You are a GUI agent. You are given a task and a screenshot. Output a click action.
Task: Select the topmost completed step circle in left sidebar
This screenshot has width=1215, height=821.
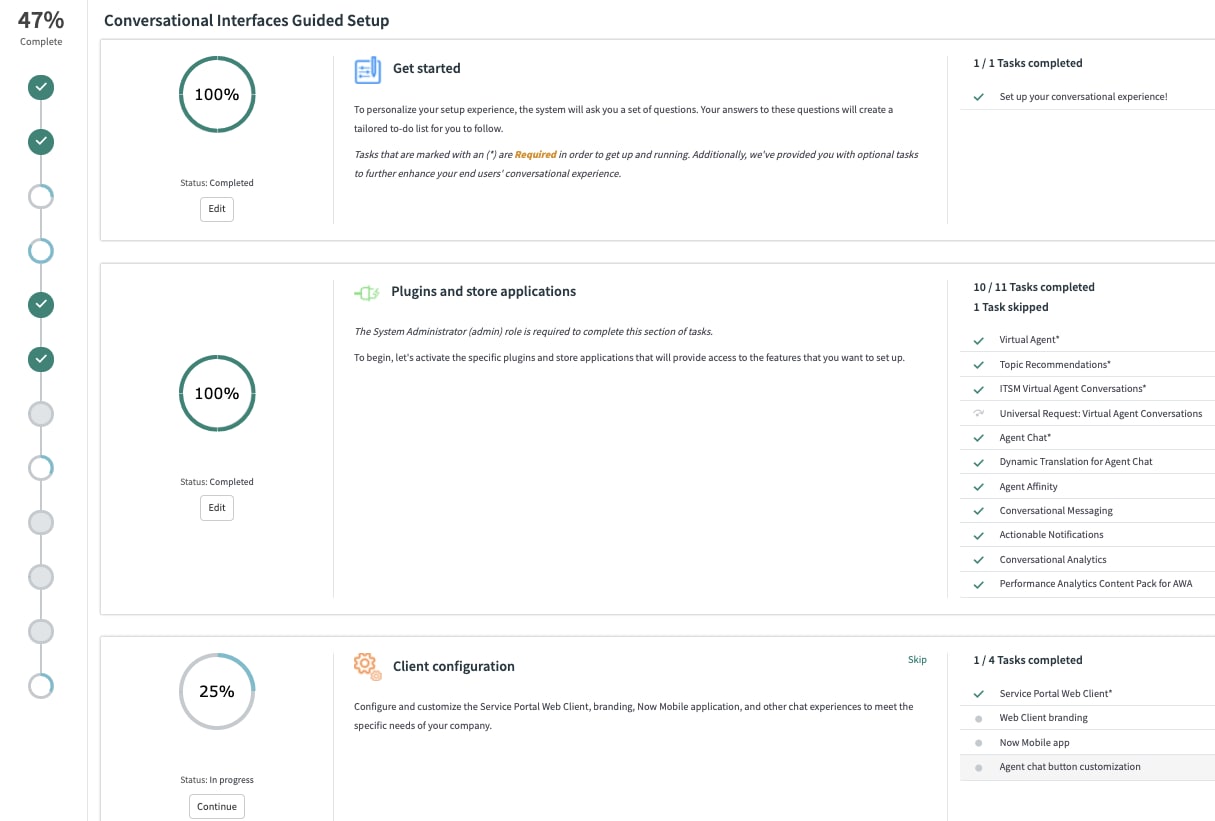click(40, 87)
